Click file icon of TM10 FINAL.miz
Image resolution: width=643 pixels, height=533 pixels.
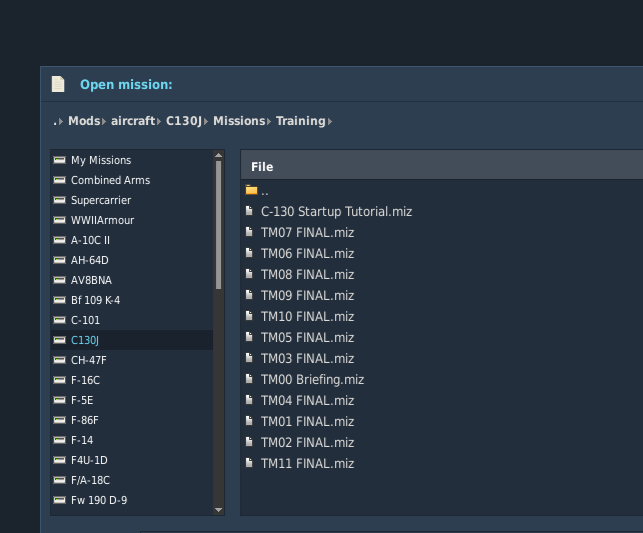(249, 316)
